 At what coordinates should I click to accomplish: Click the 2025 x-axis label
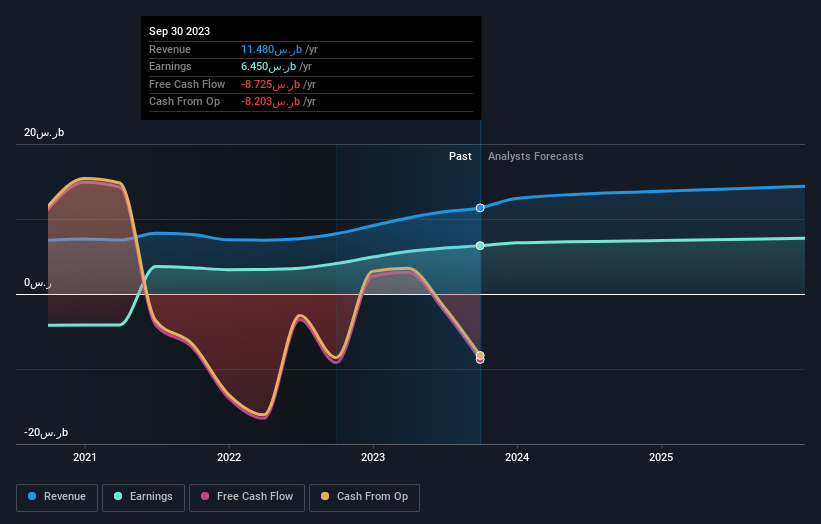(661, 457)
